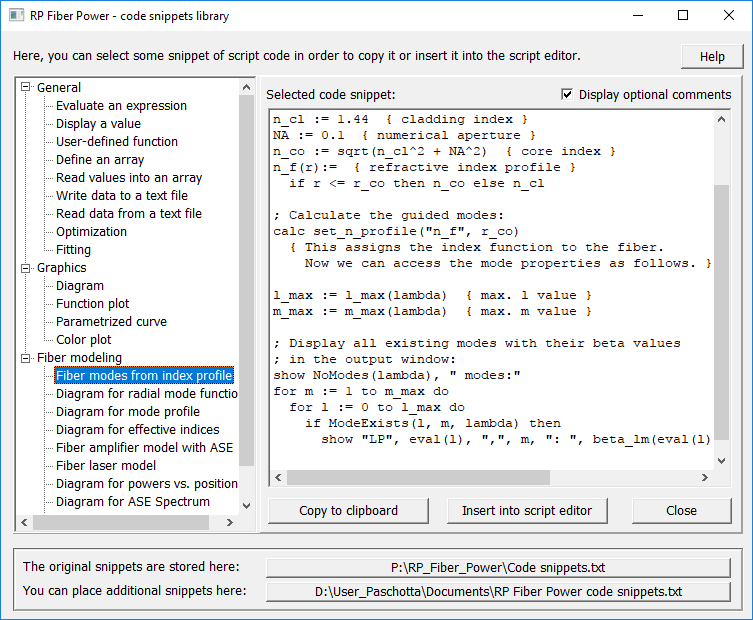Click comment '; Calculate the guided modes:'
The width and height of the screenshot is (753, 620).
pyautogui.click(x=389, y=216)
